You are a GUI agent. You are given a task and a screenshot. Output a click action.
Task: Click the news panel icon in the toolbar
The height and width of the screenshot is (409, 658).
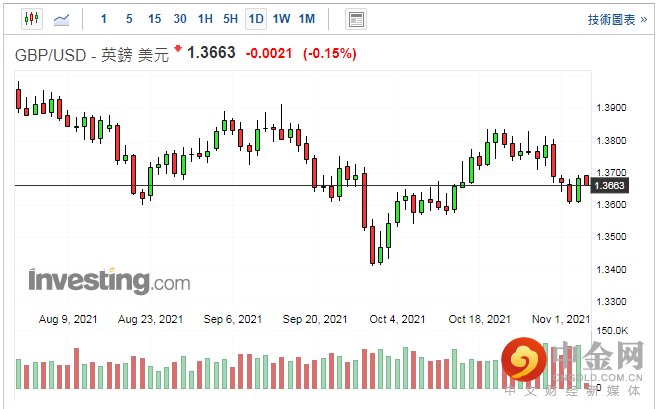355,18
